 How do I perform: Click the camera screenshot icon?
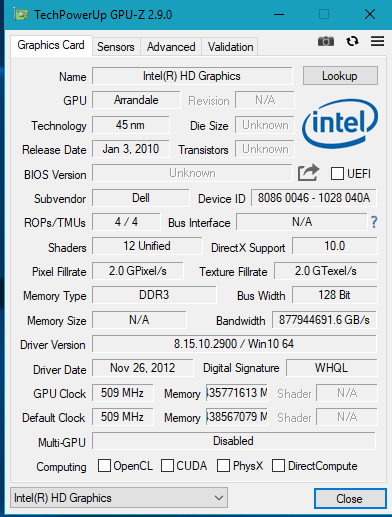click(x=326, y=41)
